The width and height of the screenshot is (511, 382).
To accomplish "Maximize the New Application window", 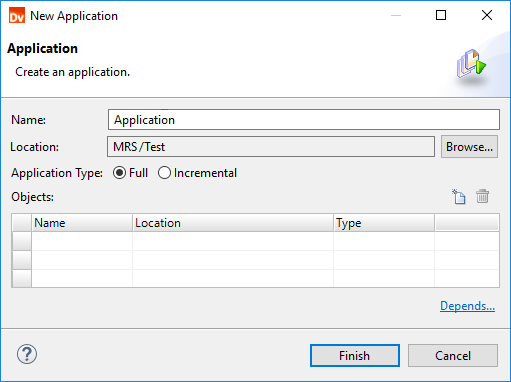I will click(x=441, y=15).
